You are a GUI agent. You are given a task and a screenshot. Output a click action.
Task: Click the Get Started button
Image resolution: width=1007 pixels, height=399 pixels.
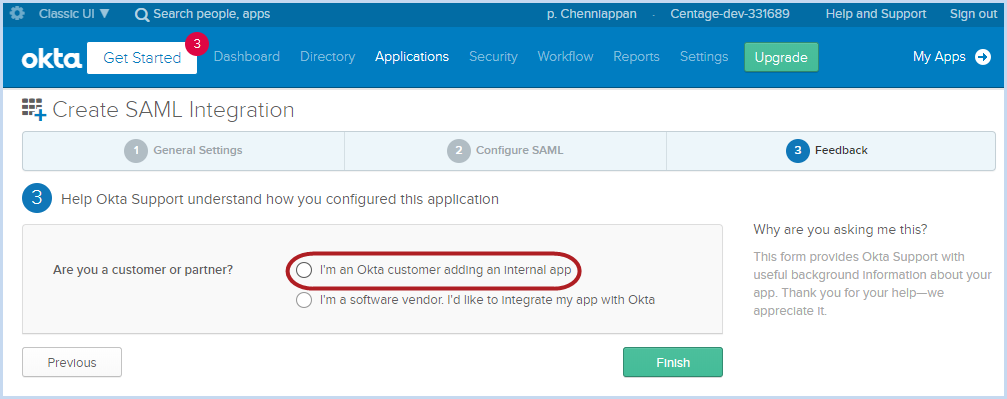(x=142, y=58)
